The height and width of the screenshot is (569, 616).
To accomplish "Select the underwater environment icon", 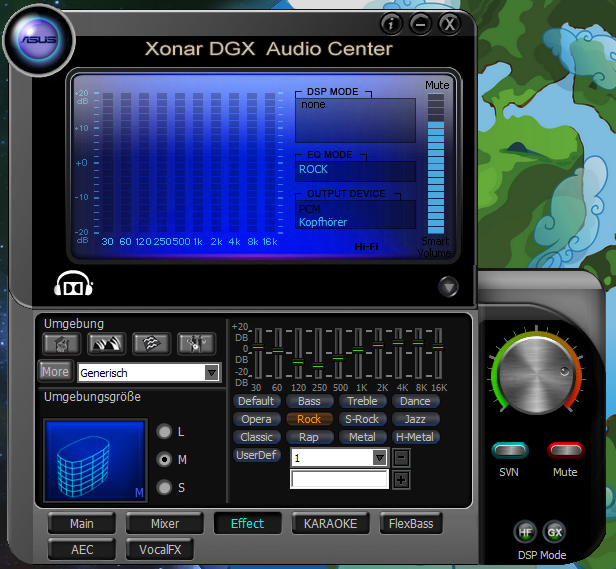I will 152,344.
